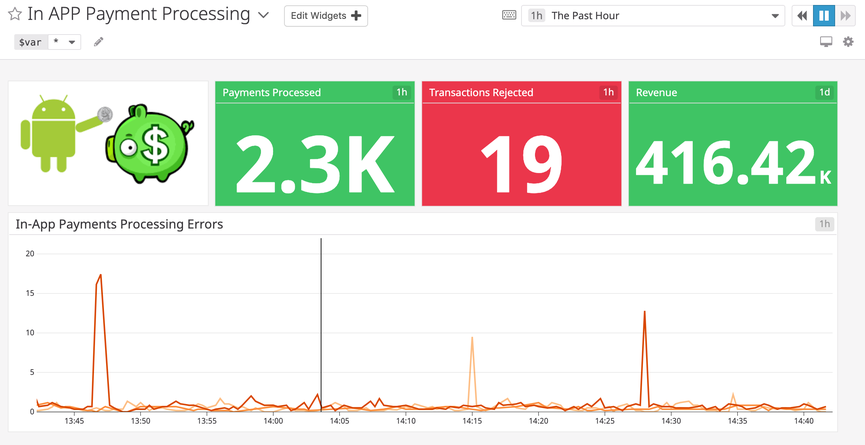Click the In-App Payments Processing Errors title
Viewport: 865px width, 445px height.
119,224
